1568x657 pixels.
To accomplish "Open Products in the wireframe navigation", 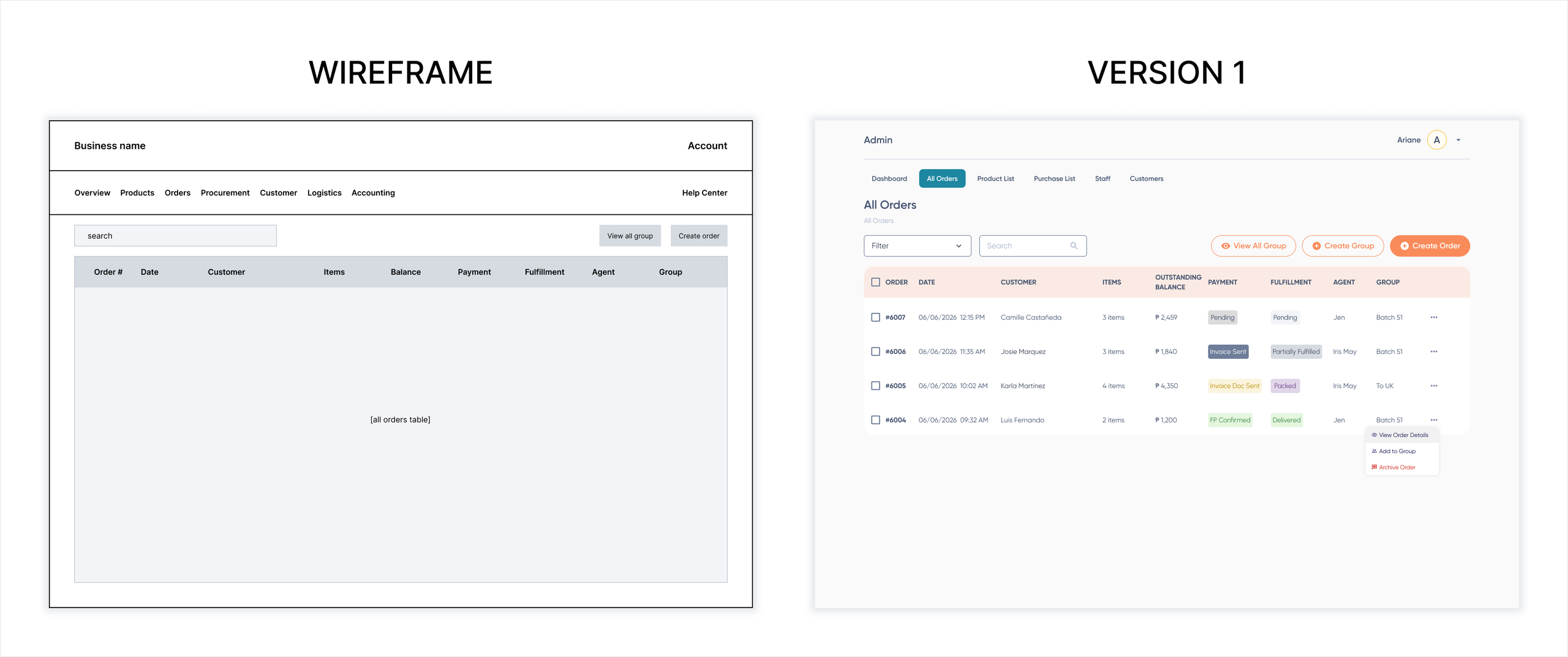I will pos(137,193).
